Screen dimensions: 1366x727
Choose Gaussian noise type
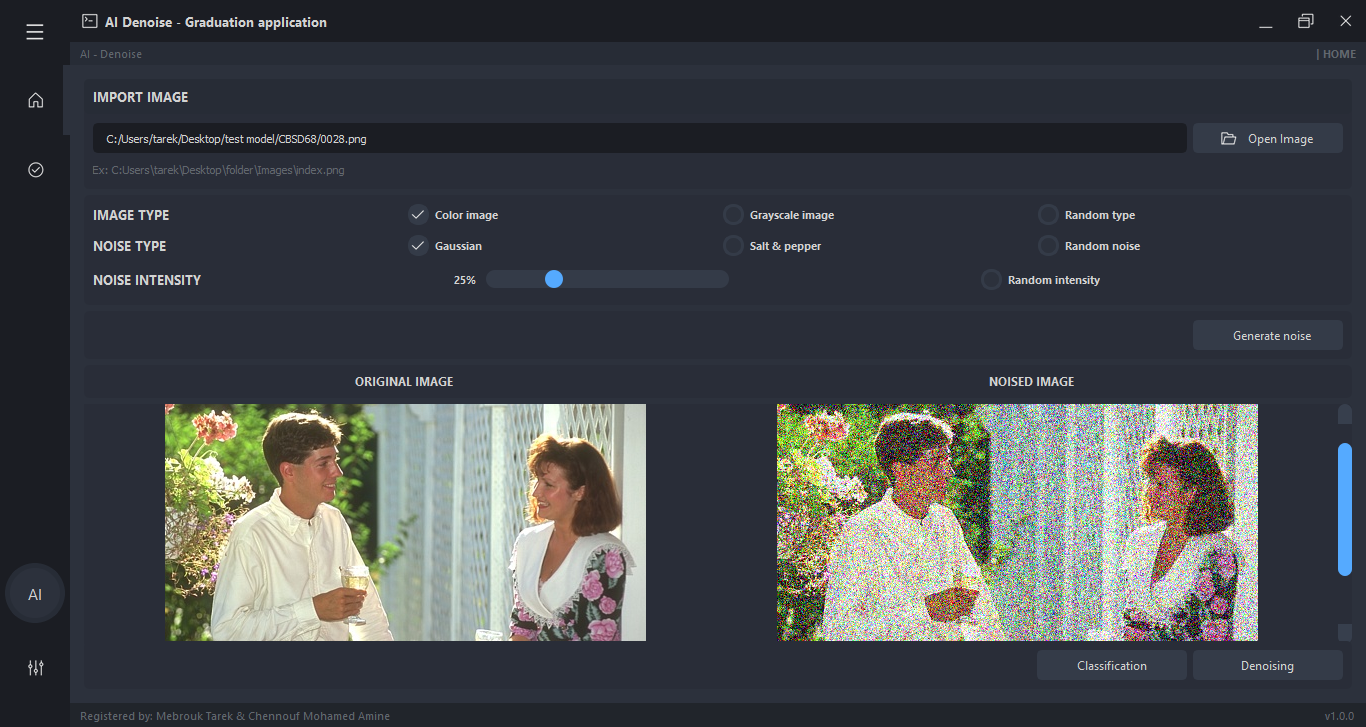tap(419, 246)
